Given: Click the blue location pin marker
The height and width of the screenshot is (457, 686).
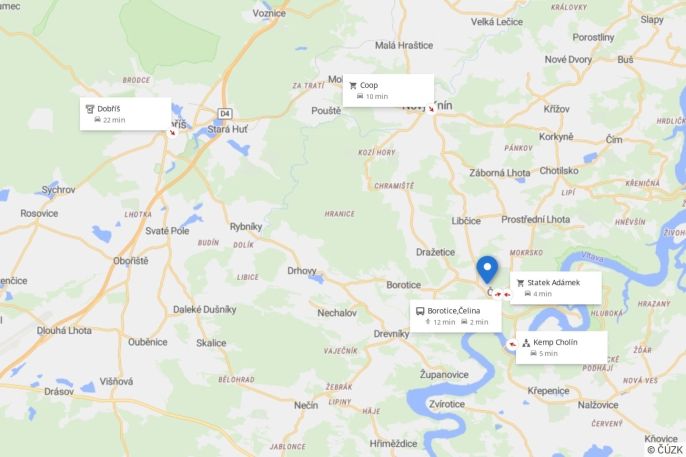Looking at the screenshot, I should (x=487, y=269).
